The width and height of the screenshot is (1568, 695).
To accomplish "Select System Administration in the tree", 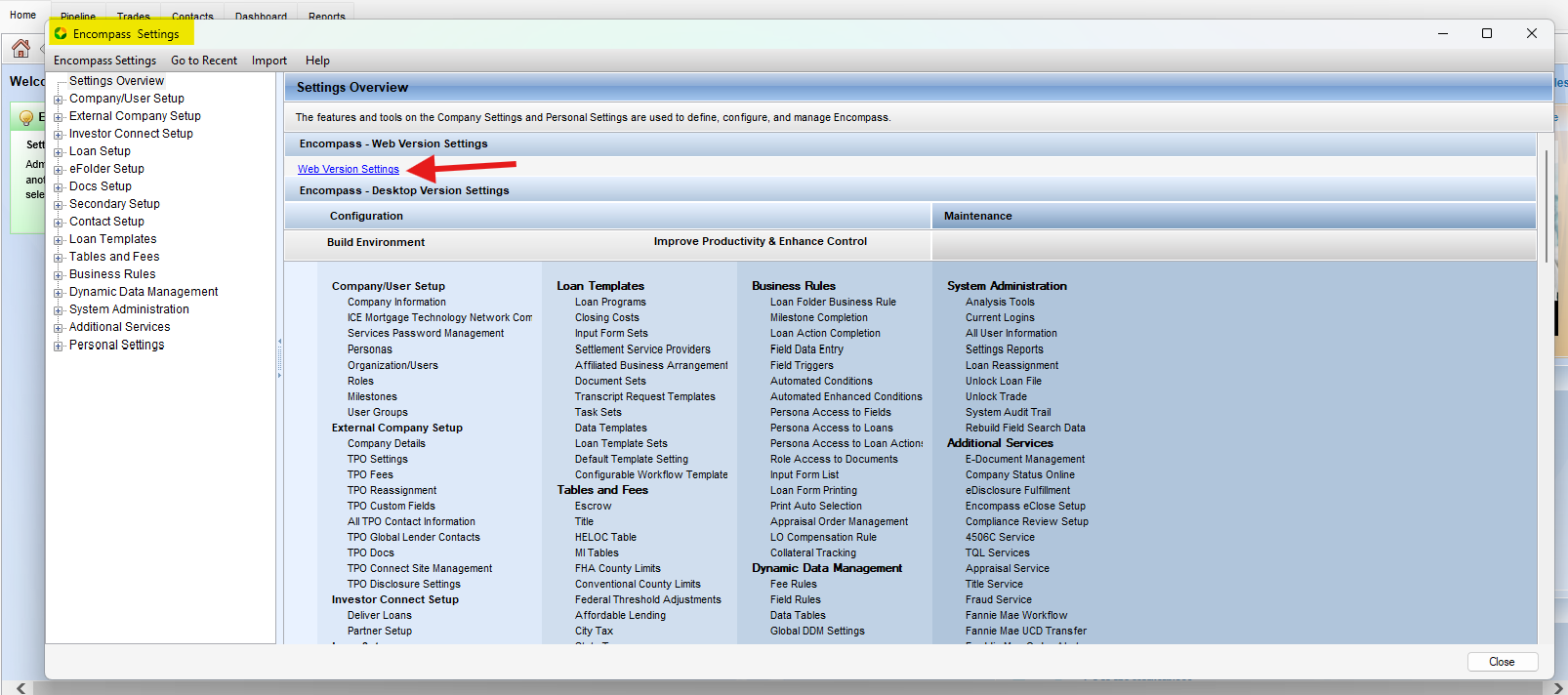I will pos(129,309).
